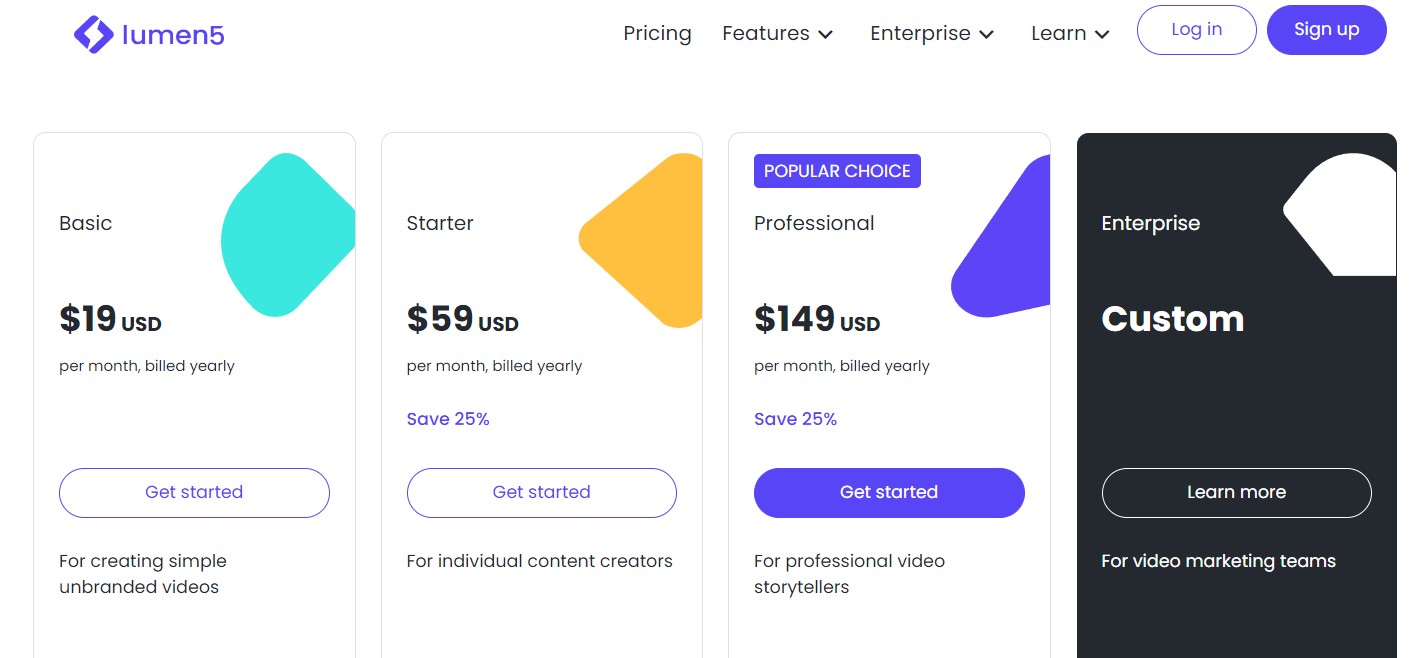The width and height of the screenshot is (1428, 658).
Task: Expand the Enterprise dropdown menu
Action: (x=931, y=33)
